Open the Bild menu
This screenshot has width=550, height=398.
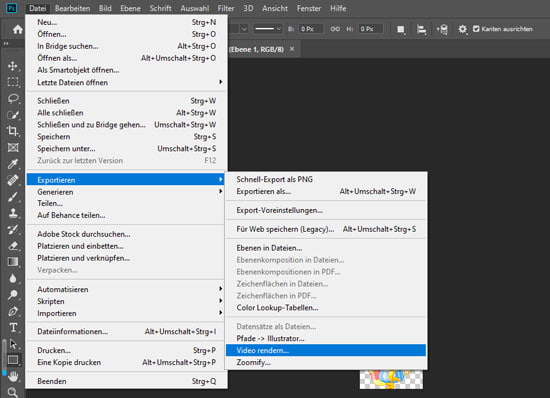point(105,8)
